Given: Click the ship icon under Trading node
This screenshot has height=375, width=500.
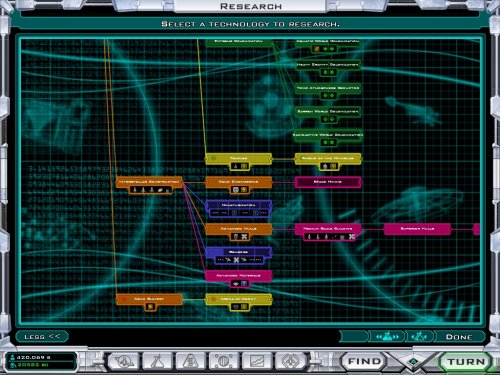Looking at the screenshot, I should [x=235, y=166].
